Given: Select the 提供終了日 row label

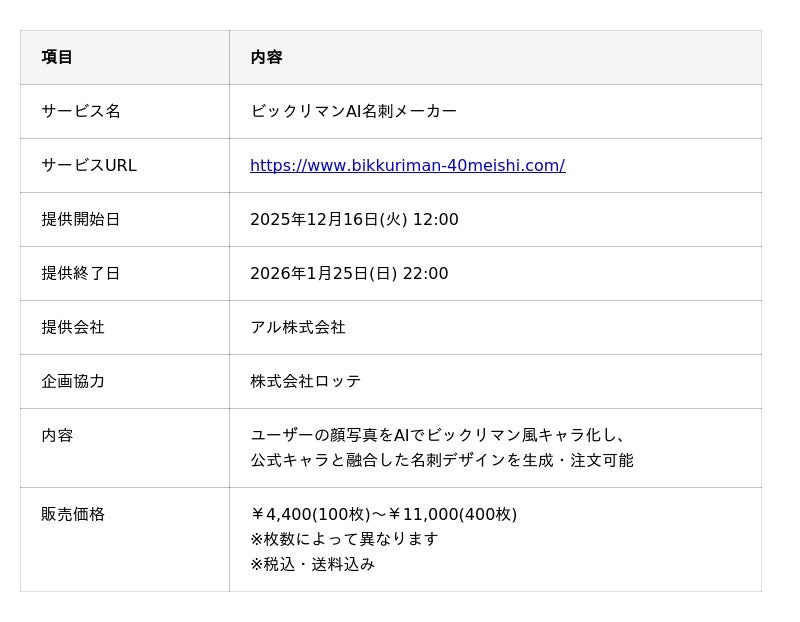Looking at the screenshot, I should (x=81, y=273).
